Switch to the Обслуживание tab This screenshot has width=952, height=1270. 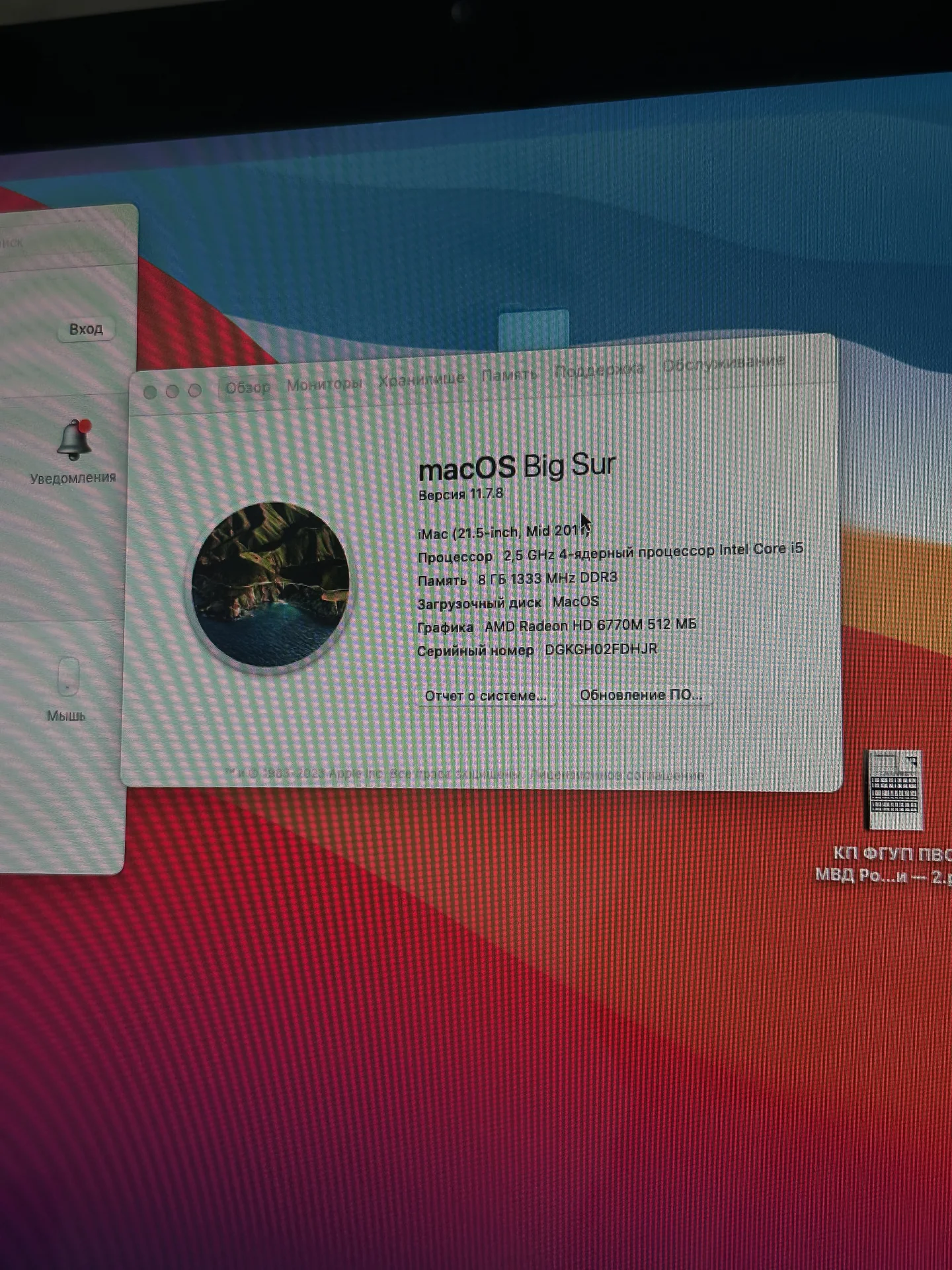click(723, 363)
